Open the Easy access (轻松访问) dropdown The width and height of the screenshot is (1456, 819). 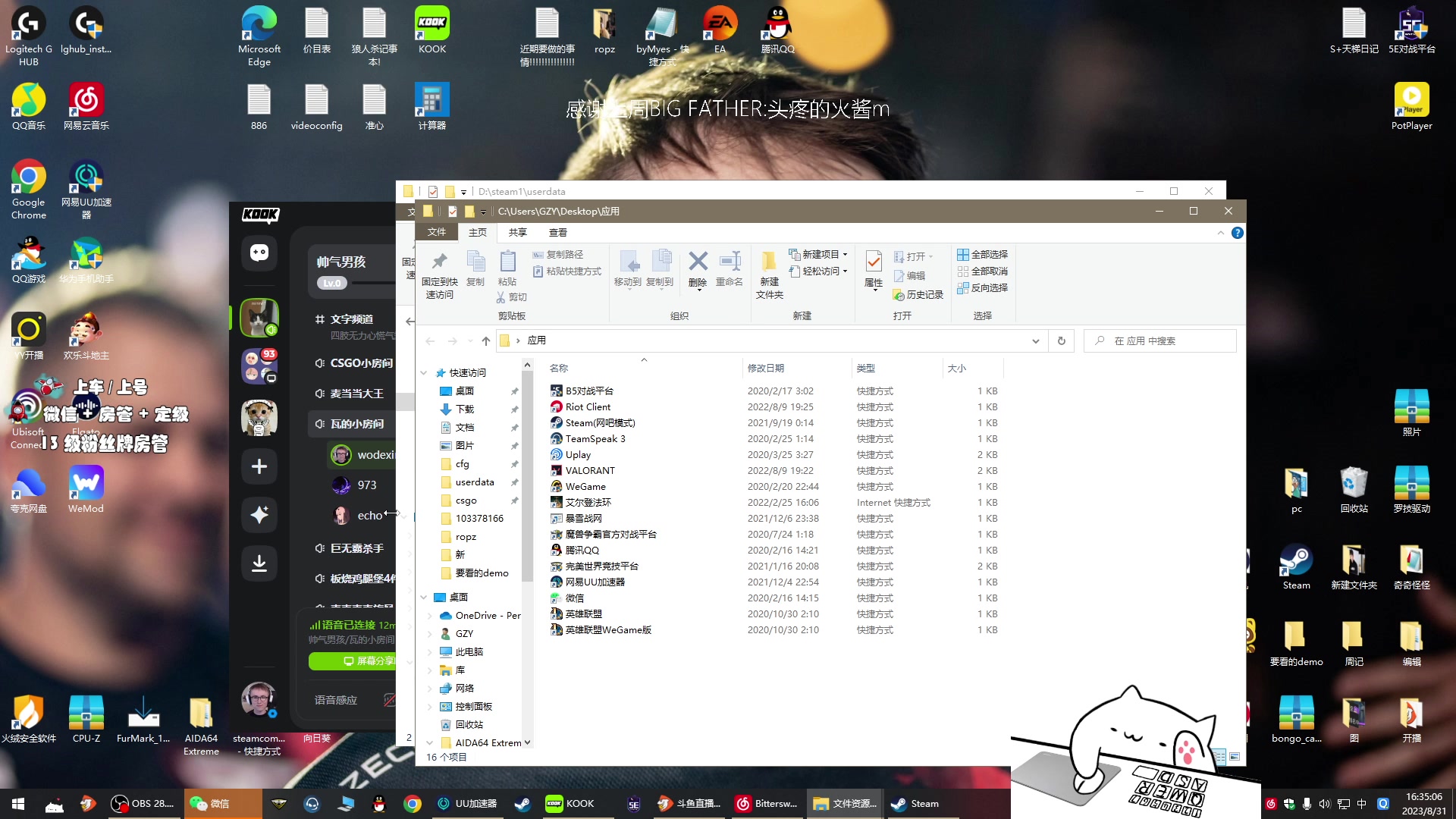coord(818,271)
